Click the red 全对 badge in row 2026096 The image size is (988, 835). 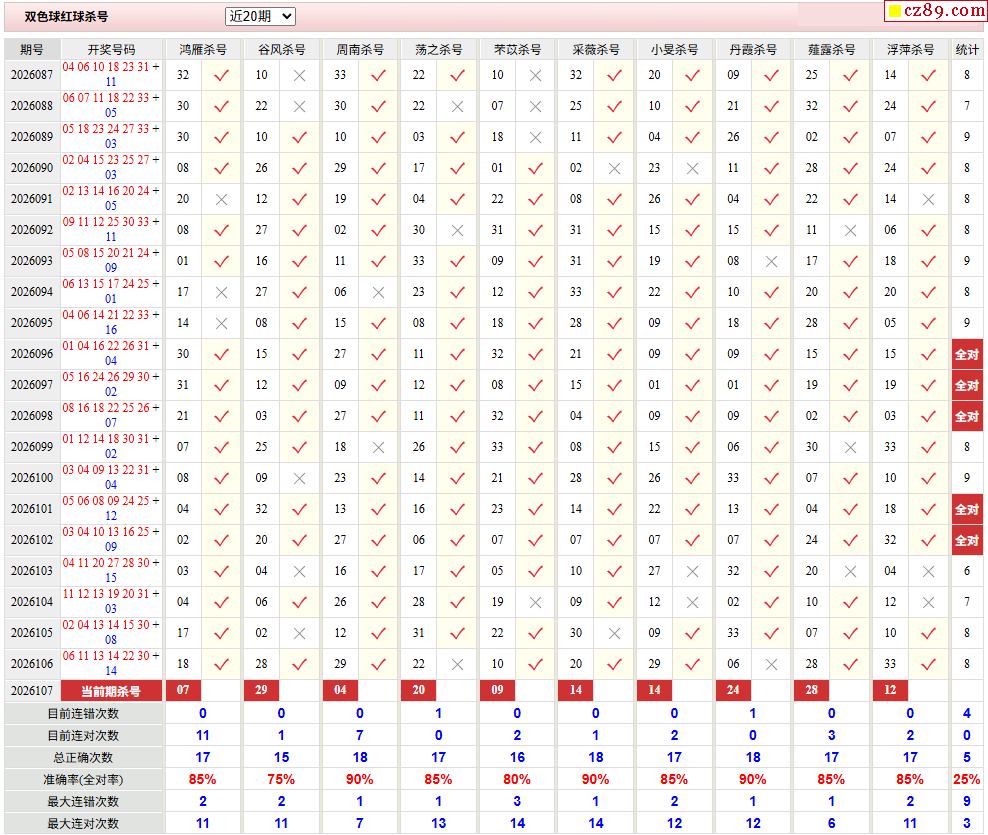pyautogui.click(x=967, y=354)
